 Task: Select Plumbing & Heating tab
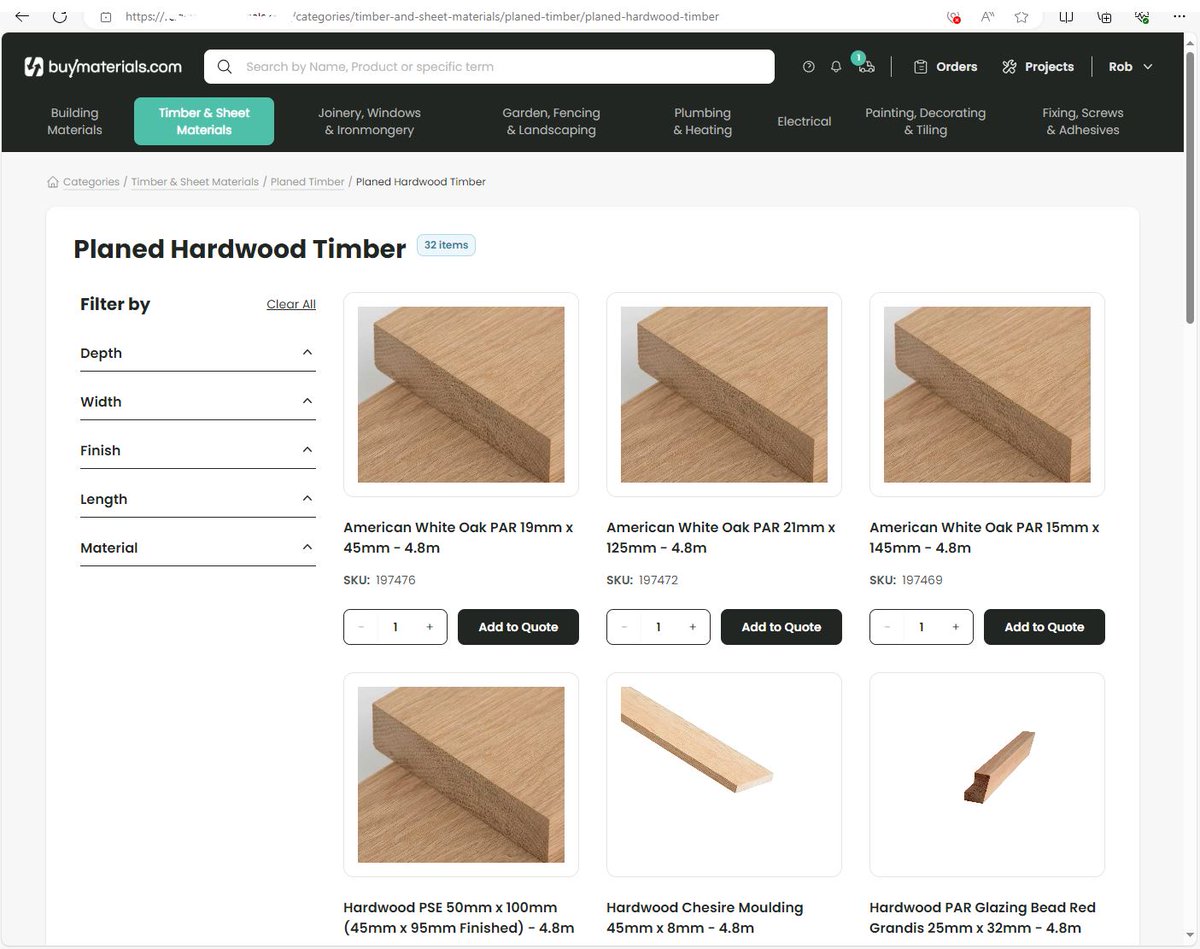[x=702, y=121]
